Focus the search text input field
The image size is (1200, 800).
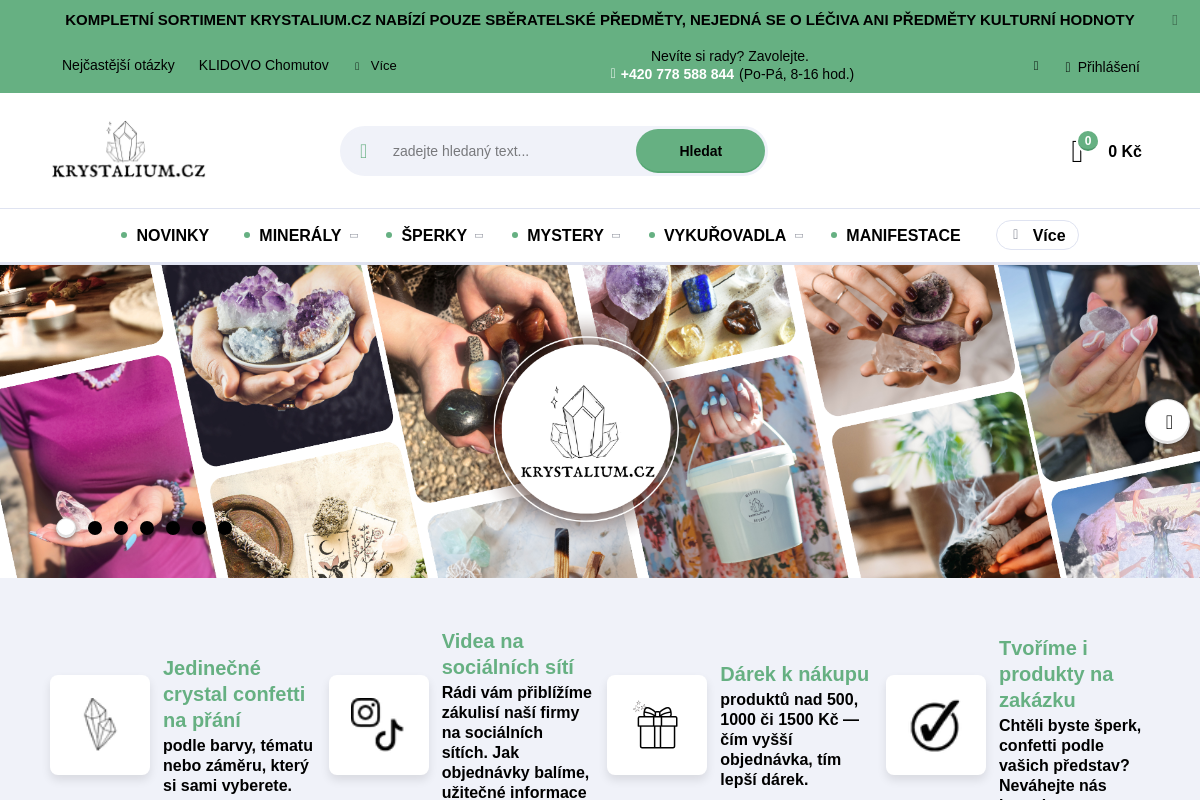[x=507, y=151]
